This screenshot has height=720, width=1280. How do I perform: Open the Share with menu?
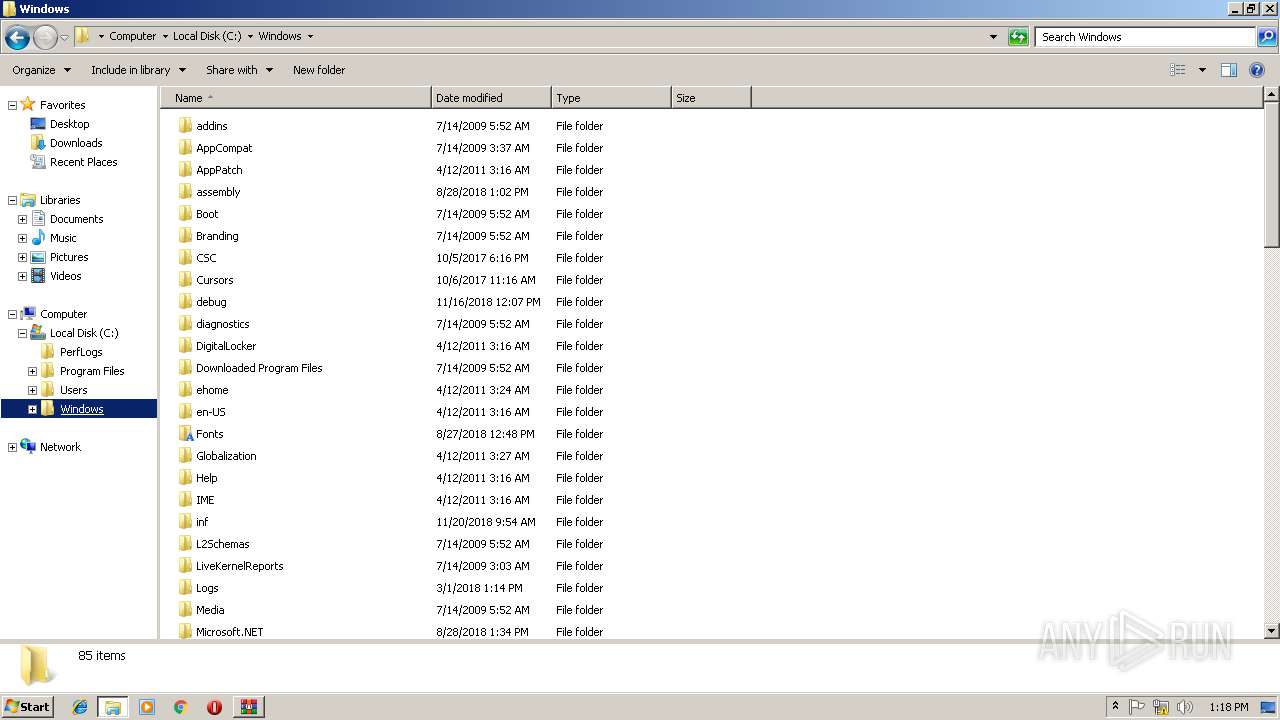240,70
